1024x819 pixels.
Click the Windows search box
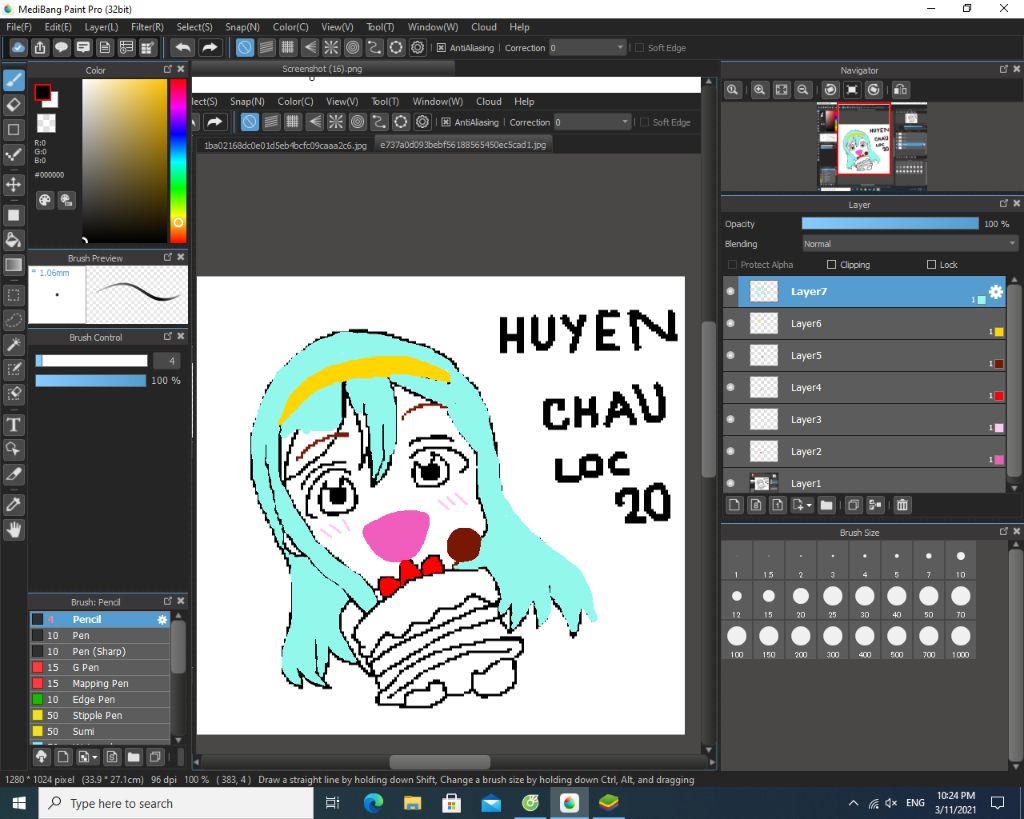[176, 803]
